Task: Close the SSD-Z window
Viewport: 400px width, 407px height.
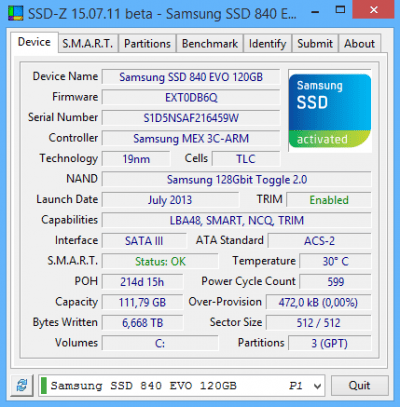Action: 374,10
